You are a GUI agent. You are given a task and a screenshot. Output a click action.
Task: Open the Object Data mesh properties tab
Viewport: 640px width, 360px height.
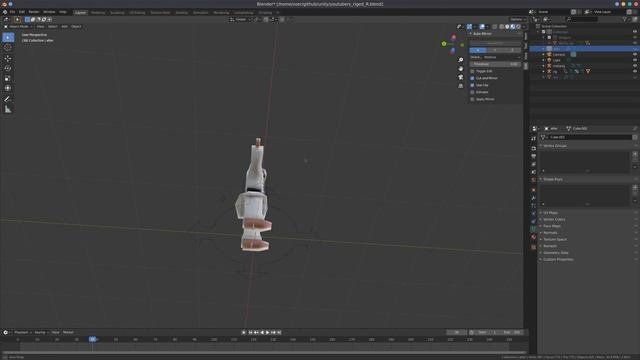pyautogui.click(x=533, y=229)
